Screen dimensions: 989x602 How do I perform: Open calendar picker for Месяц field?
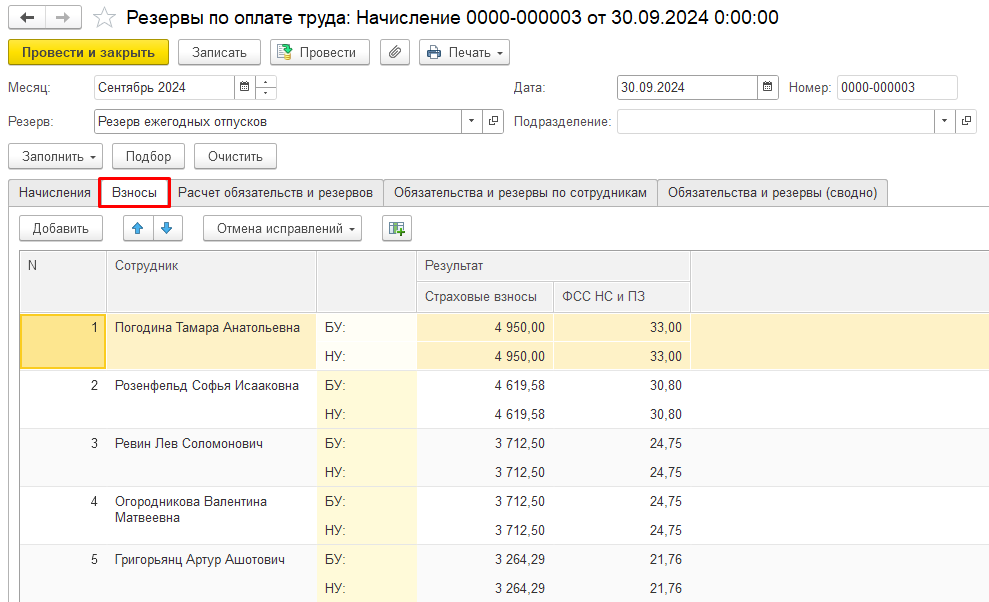[243, 87]
